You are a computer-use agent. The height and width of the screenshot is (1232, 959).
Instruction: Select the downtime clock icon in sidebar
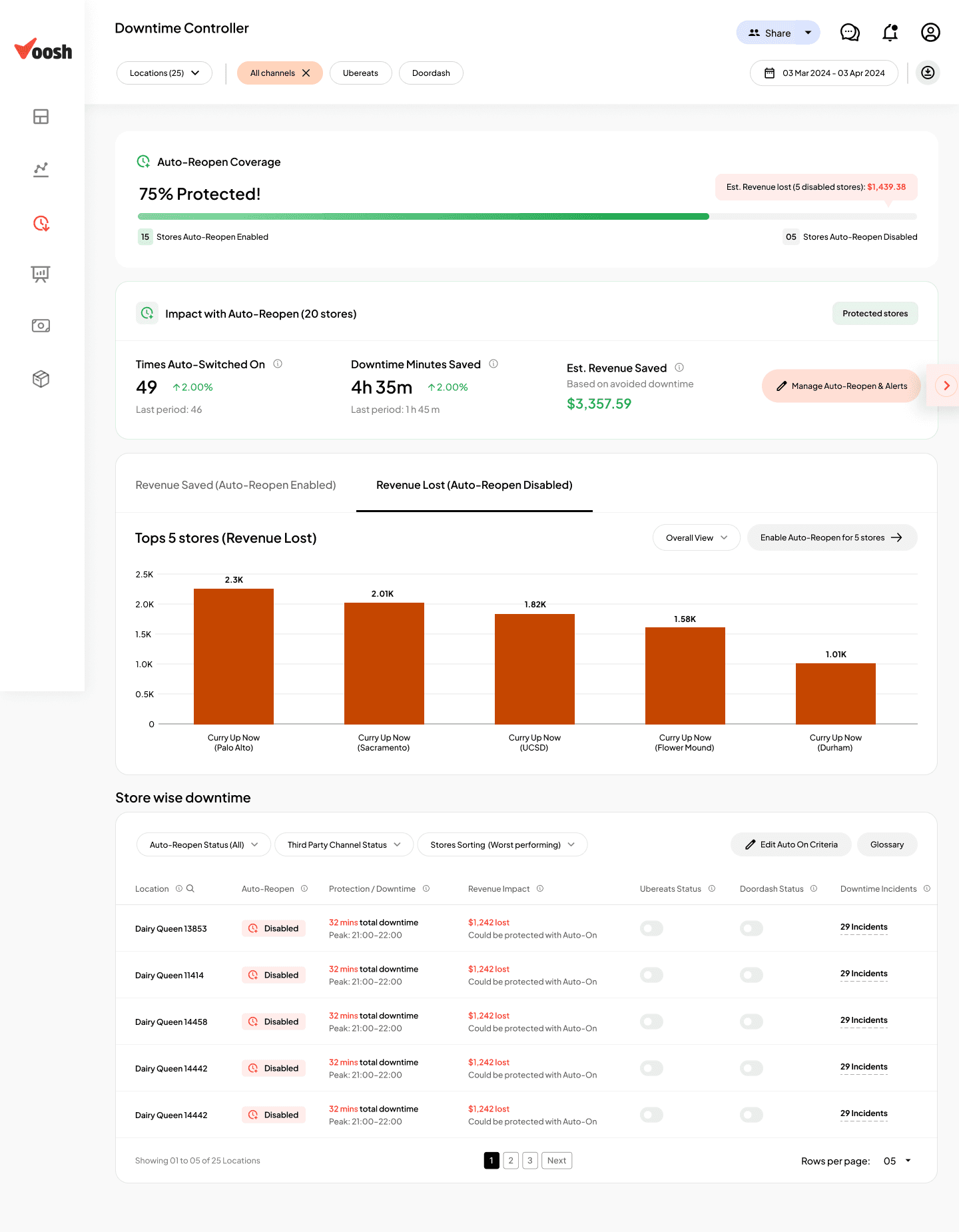[x=41, y=223]
